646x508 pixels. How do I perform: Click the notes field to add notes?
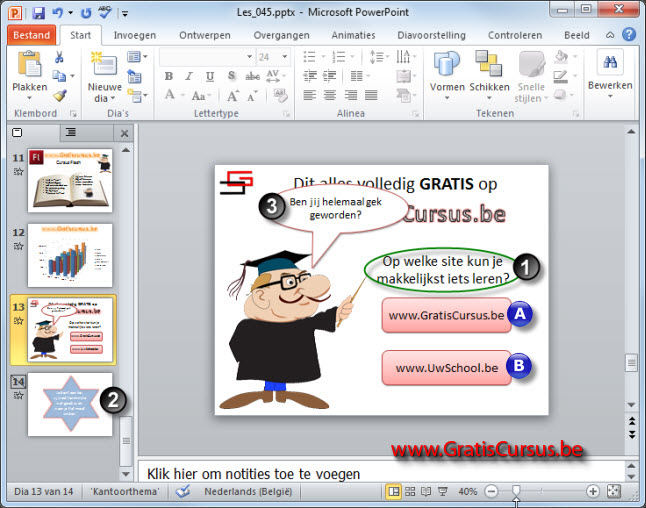point(381,473)
